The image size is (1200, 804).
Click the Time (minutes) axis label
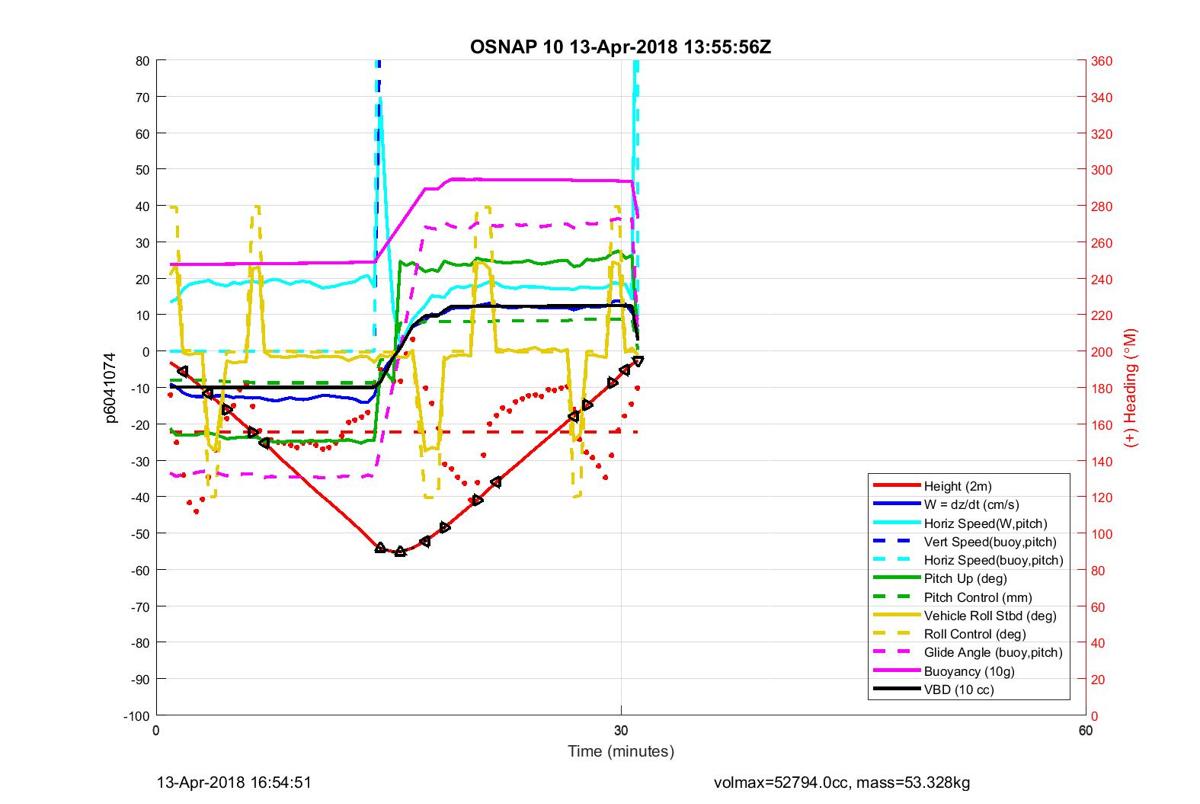620,751
